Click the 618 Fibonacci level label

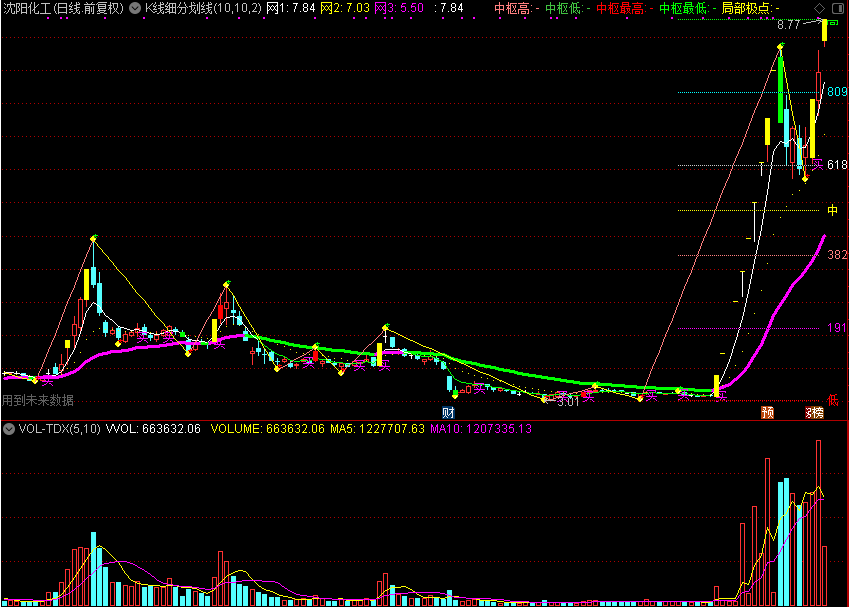[837, 165]
